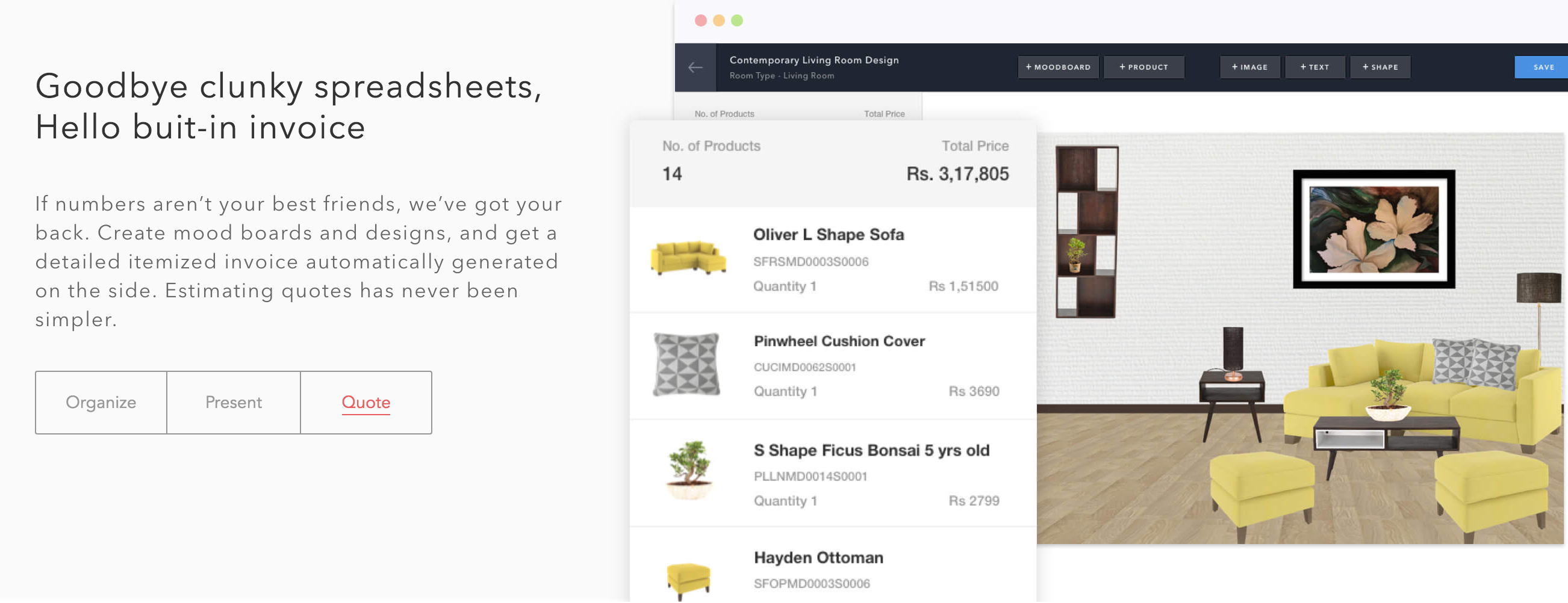
Task: Click the yellow traffic light dot
Action: [x=718, y=20]
